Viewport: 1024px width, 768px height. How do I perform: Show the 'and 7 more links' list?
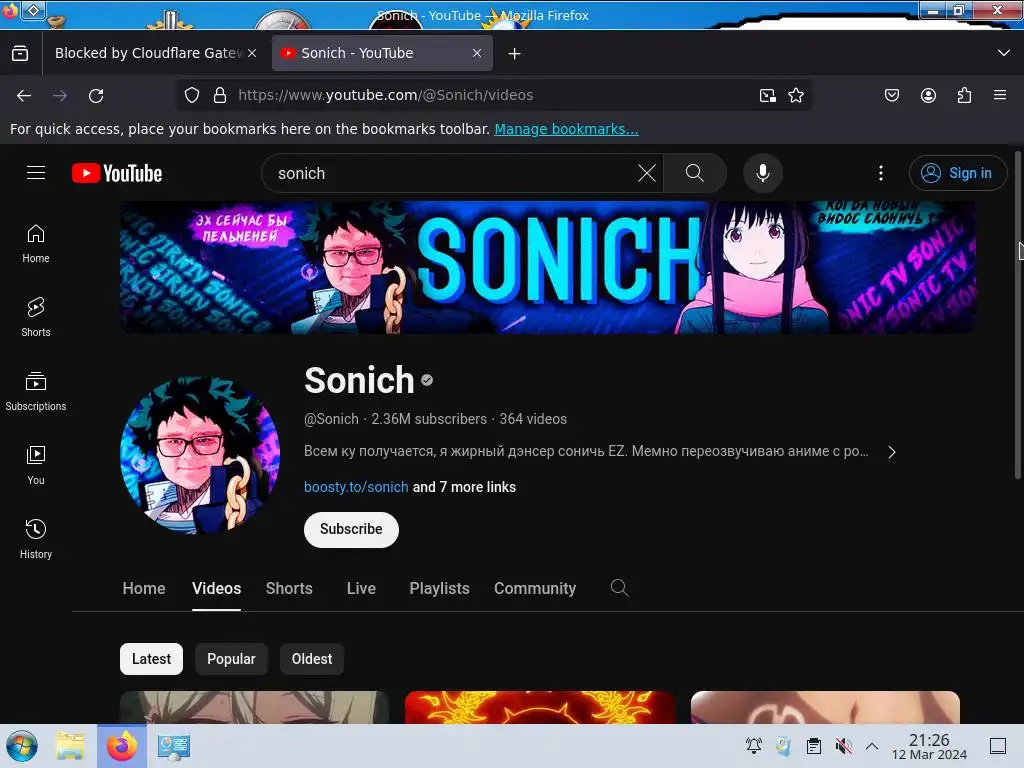(x=464, y=487)
